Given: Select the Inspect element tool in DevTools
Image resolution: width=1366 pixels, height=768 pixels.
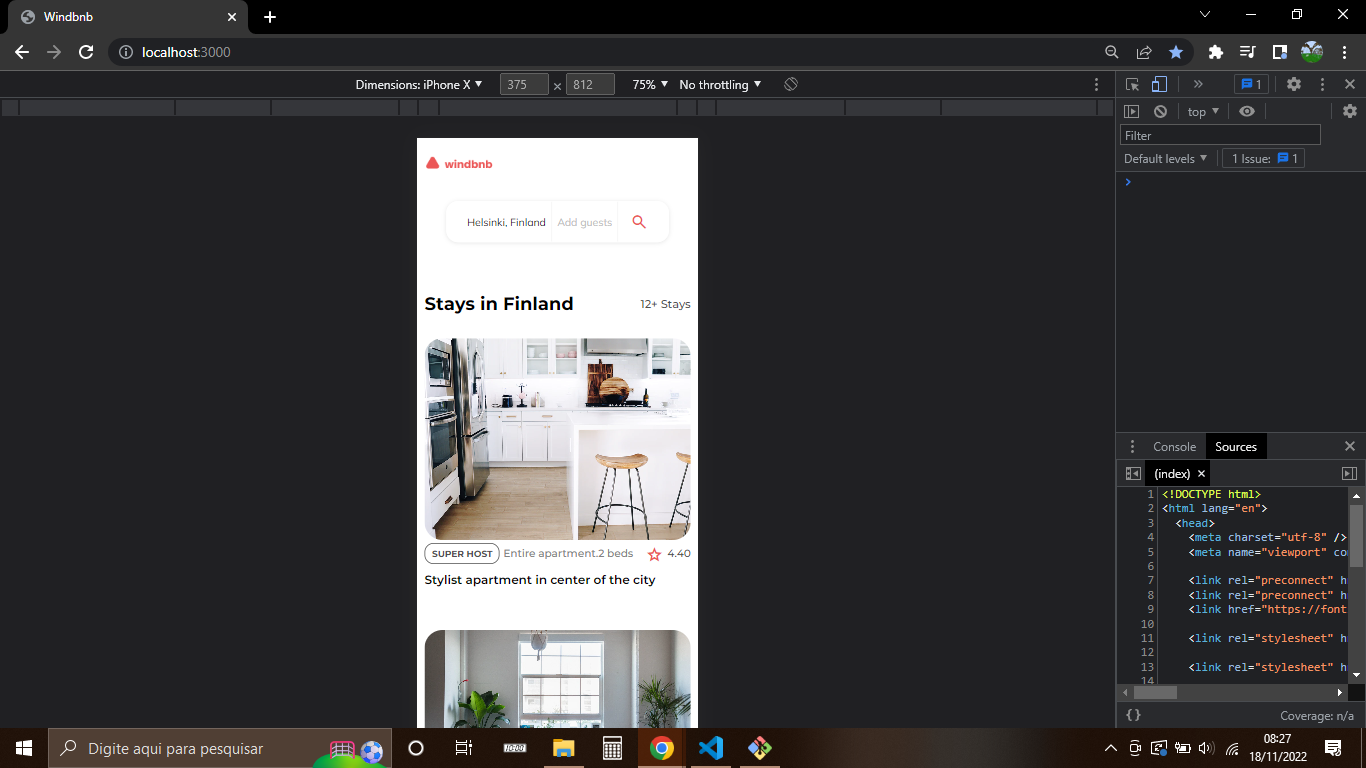Looking at the screenshot, I should pyautogui.click(x=1133, y=84).
